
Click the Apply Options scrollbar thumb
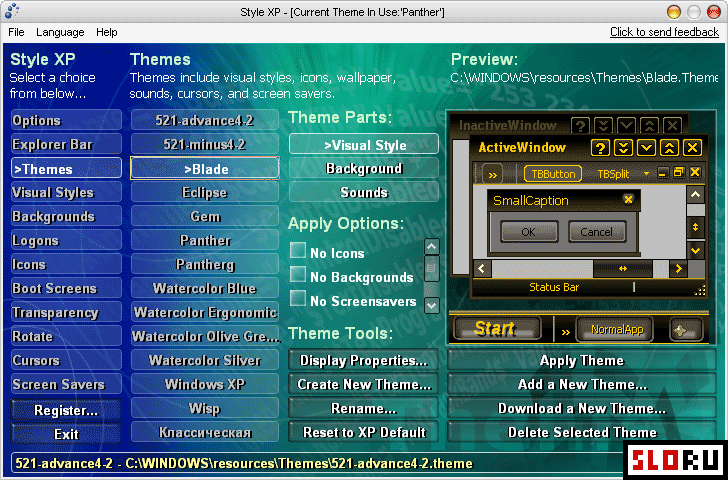432,268
